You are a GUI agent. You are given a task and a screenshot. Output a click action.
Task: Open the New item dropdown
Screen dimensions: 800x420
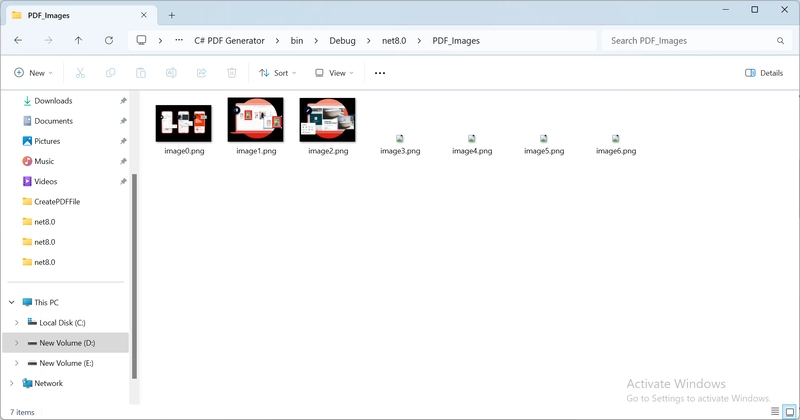33,73
